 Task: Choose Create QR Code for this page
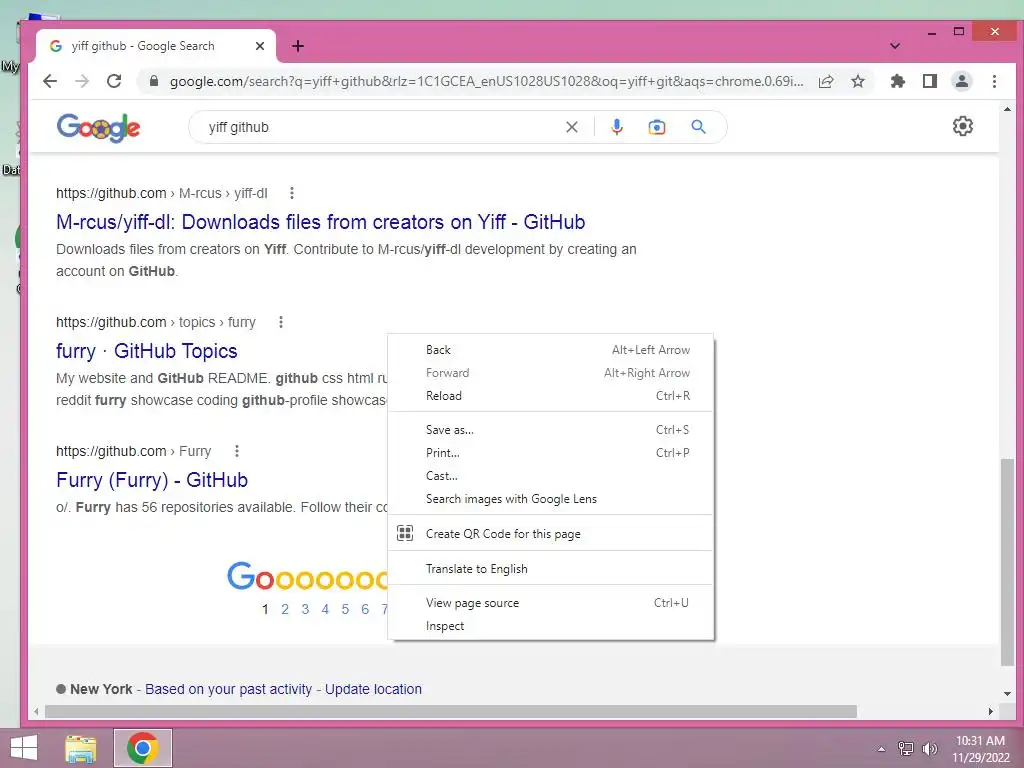(551, 534)
